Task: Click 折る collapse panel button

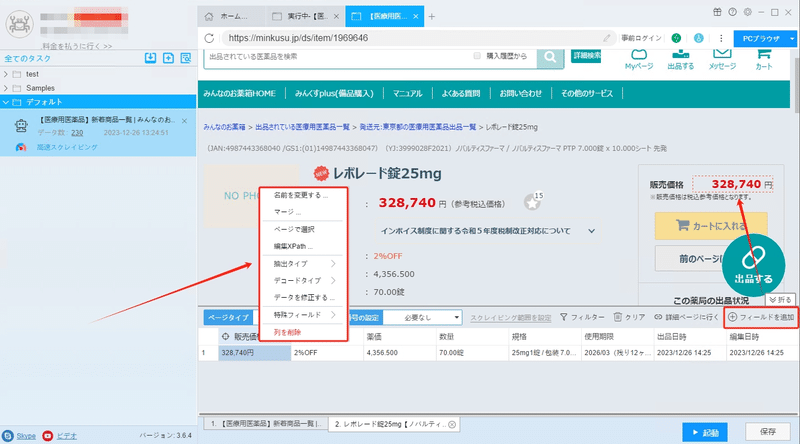Action: click(x=780, y=300)
